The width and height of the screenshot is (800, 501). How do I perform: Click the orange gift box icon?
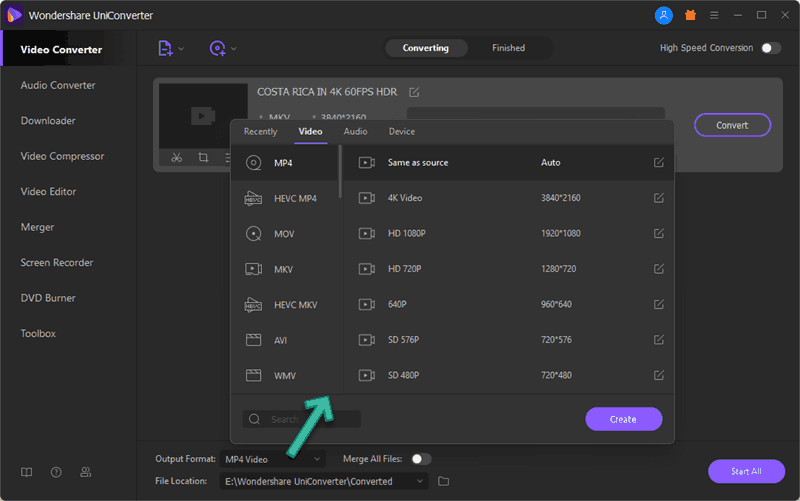coord(690,15)
